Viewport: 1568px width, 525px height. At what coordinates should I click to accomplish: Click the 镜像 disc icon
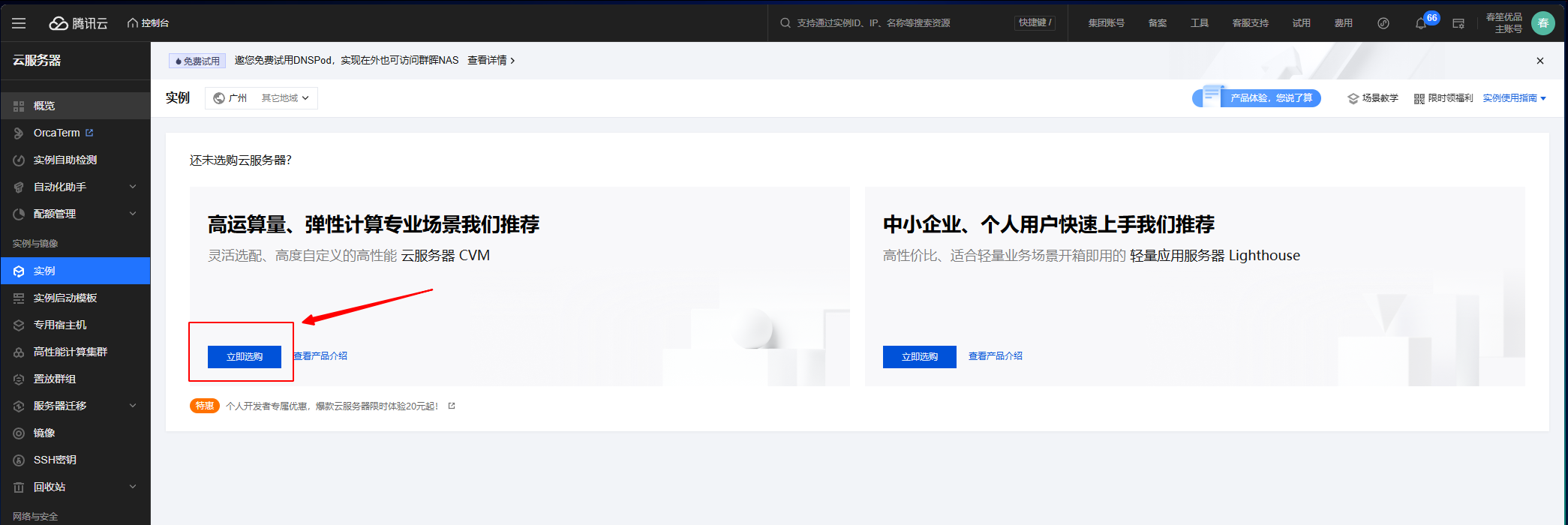pos(19,433)
